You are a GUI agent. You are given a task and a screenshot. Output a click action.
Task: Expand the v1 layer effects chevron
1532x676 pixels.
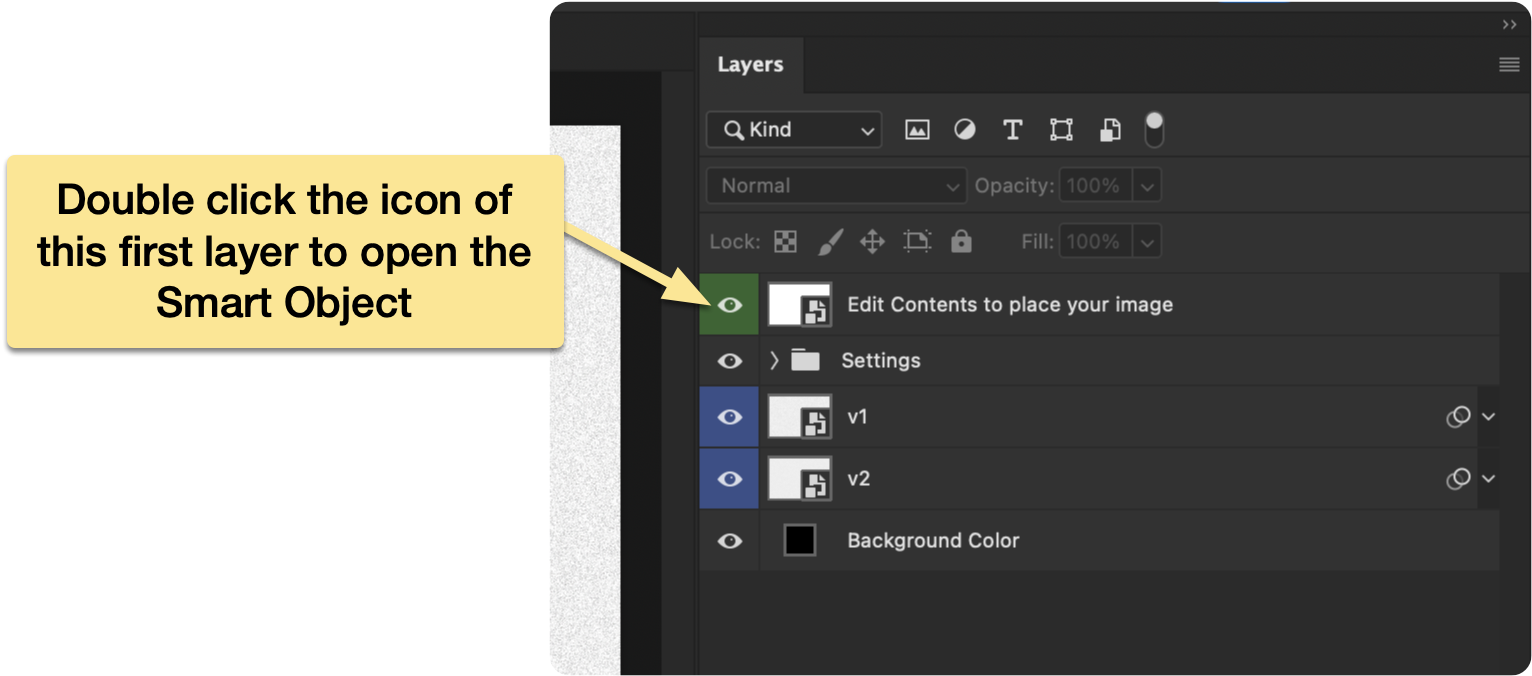[x=1488, y=417]
